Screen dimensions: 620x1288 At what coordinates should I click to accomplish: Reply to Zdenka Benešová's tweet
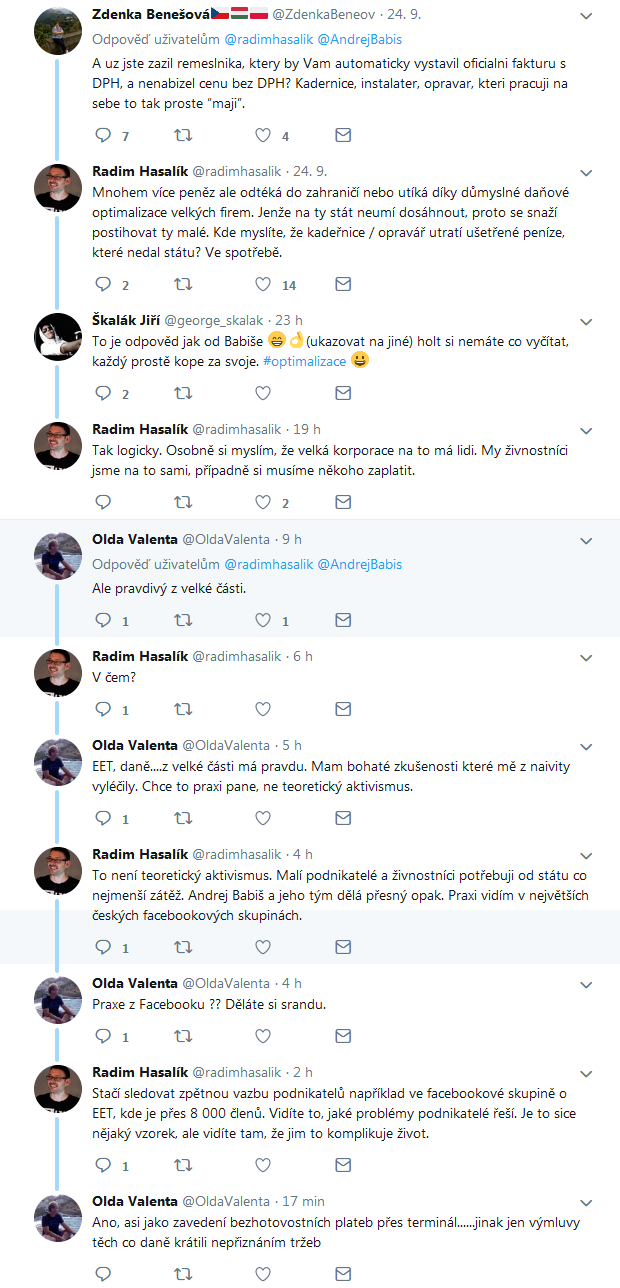pos(102,135)
